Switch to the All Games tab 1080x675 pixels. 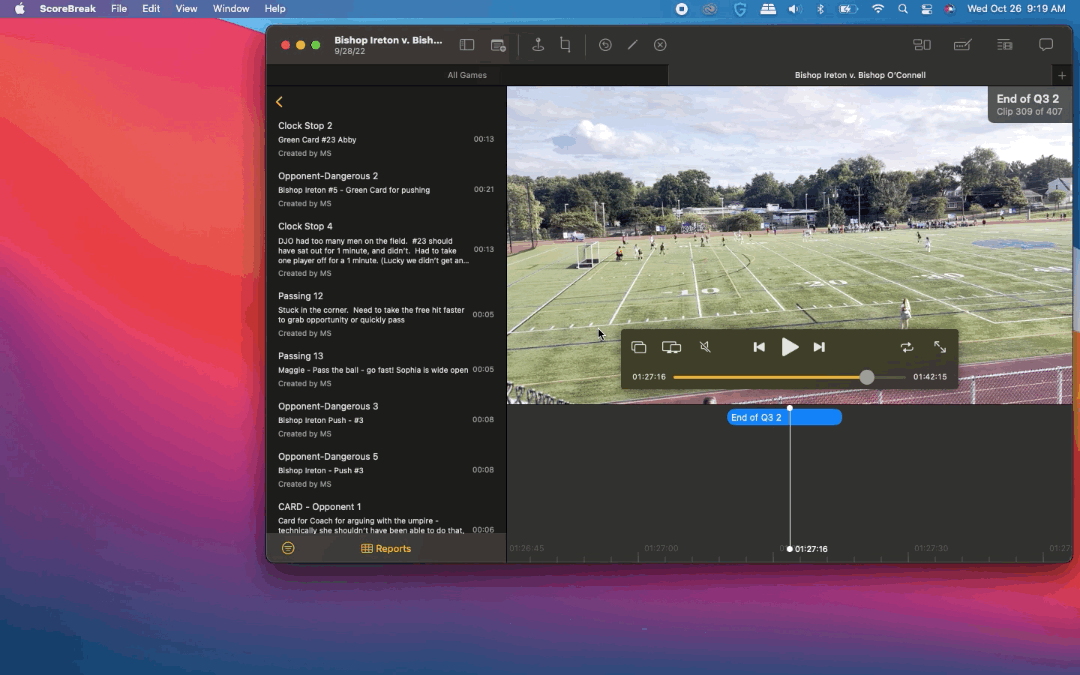(x=467, y=75)
